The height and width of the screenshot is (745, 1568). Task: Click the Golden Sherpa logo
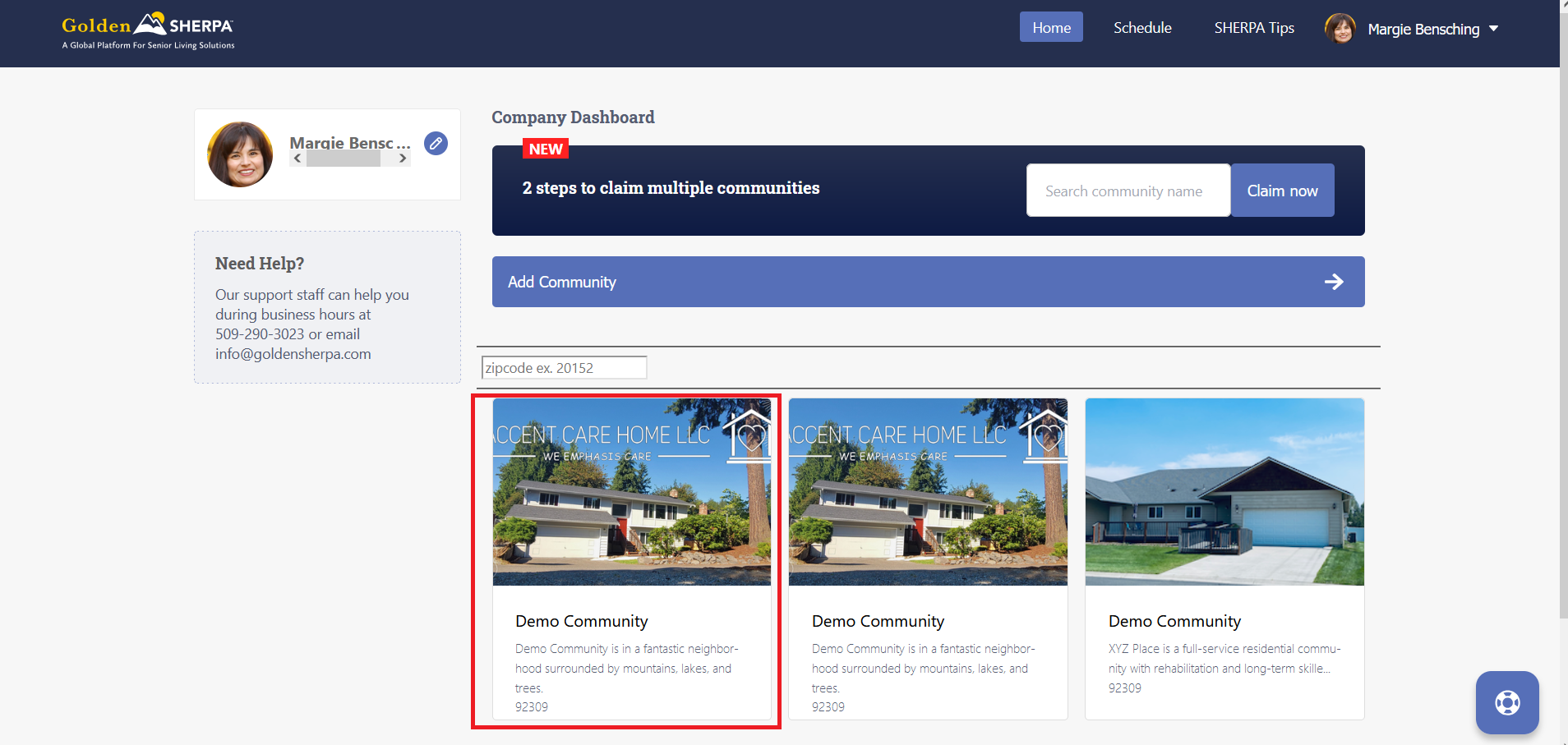point(148,31)
